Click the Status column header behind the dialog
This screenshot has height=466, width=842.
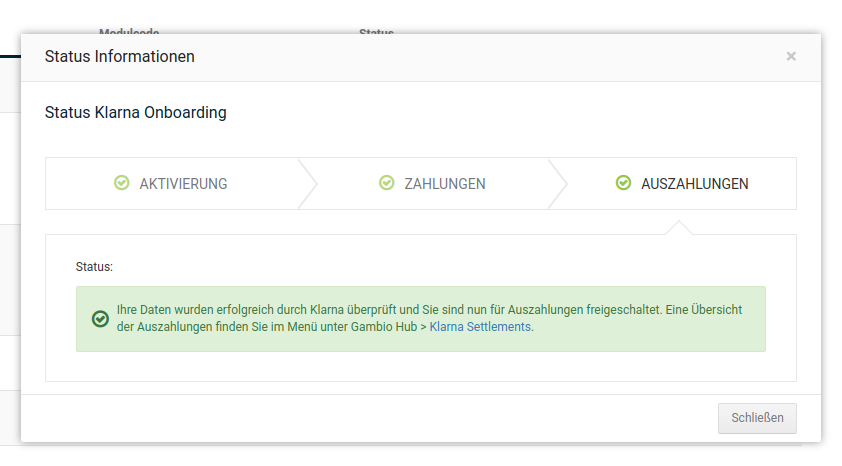(376, 32)
